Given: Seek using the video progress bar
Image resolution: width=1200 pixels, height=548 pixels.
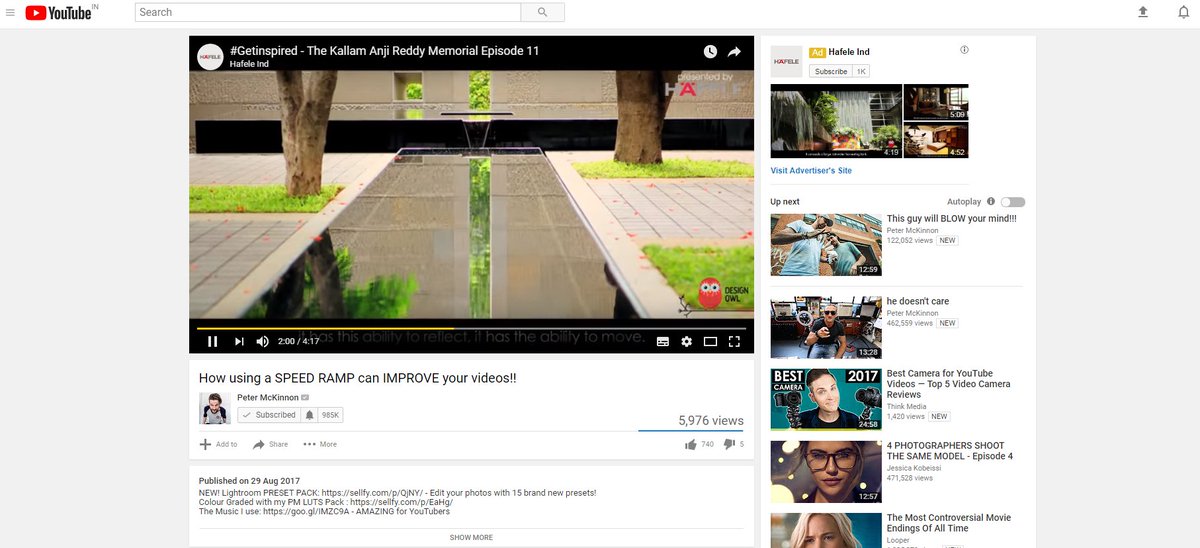Looking at the screenshot, I should pyautogui.click(x=471, y=327).
